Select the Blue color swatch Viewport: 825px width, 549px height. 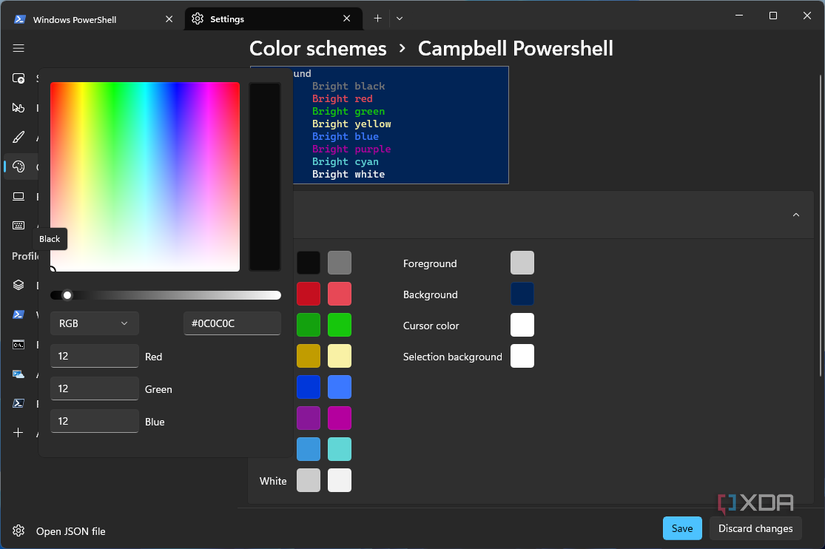pos(308,387)
